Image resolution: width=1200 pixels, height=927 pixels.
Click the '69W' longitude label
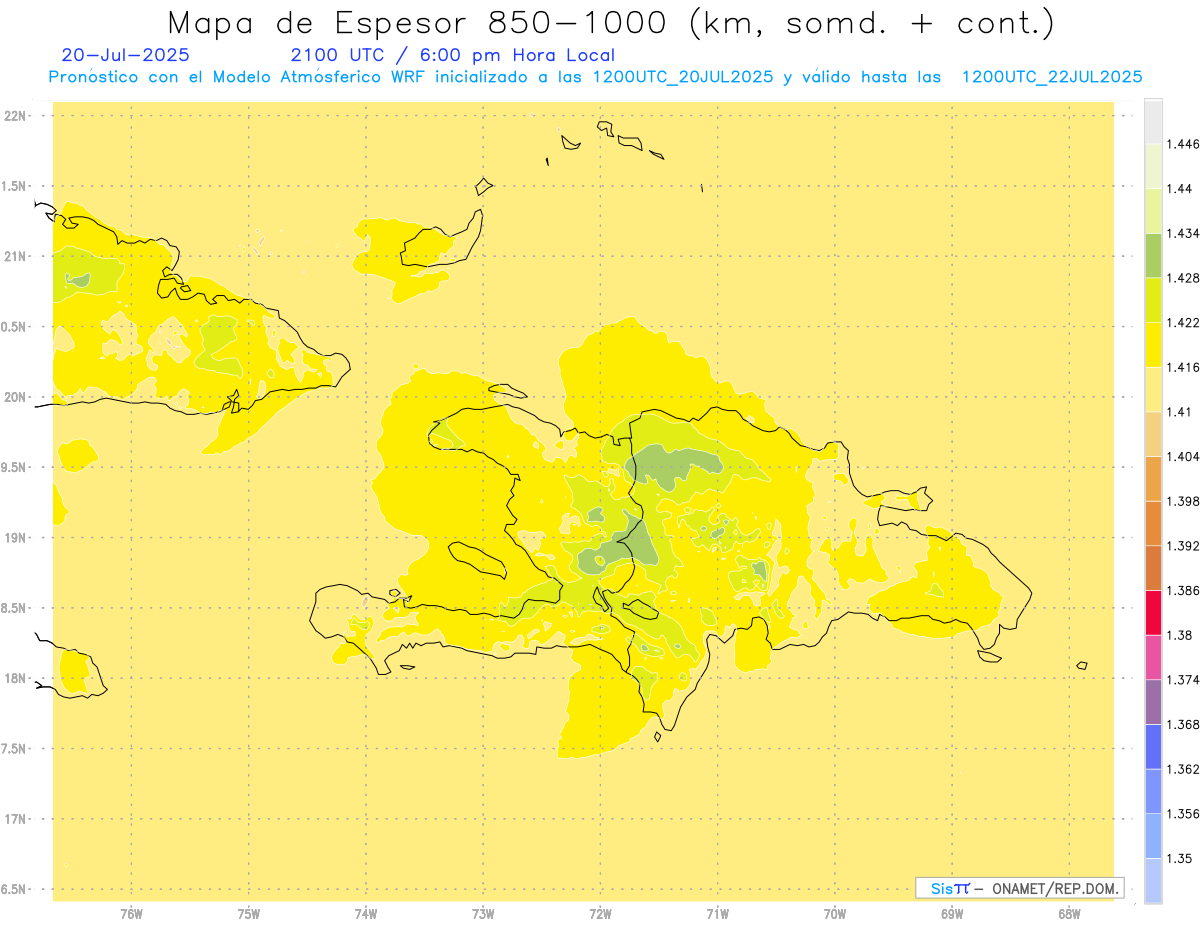point(952,913)
